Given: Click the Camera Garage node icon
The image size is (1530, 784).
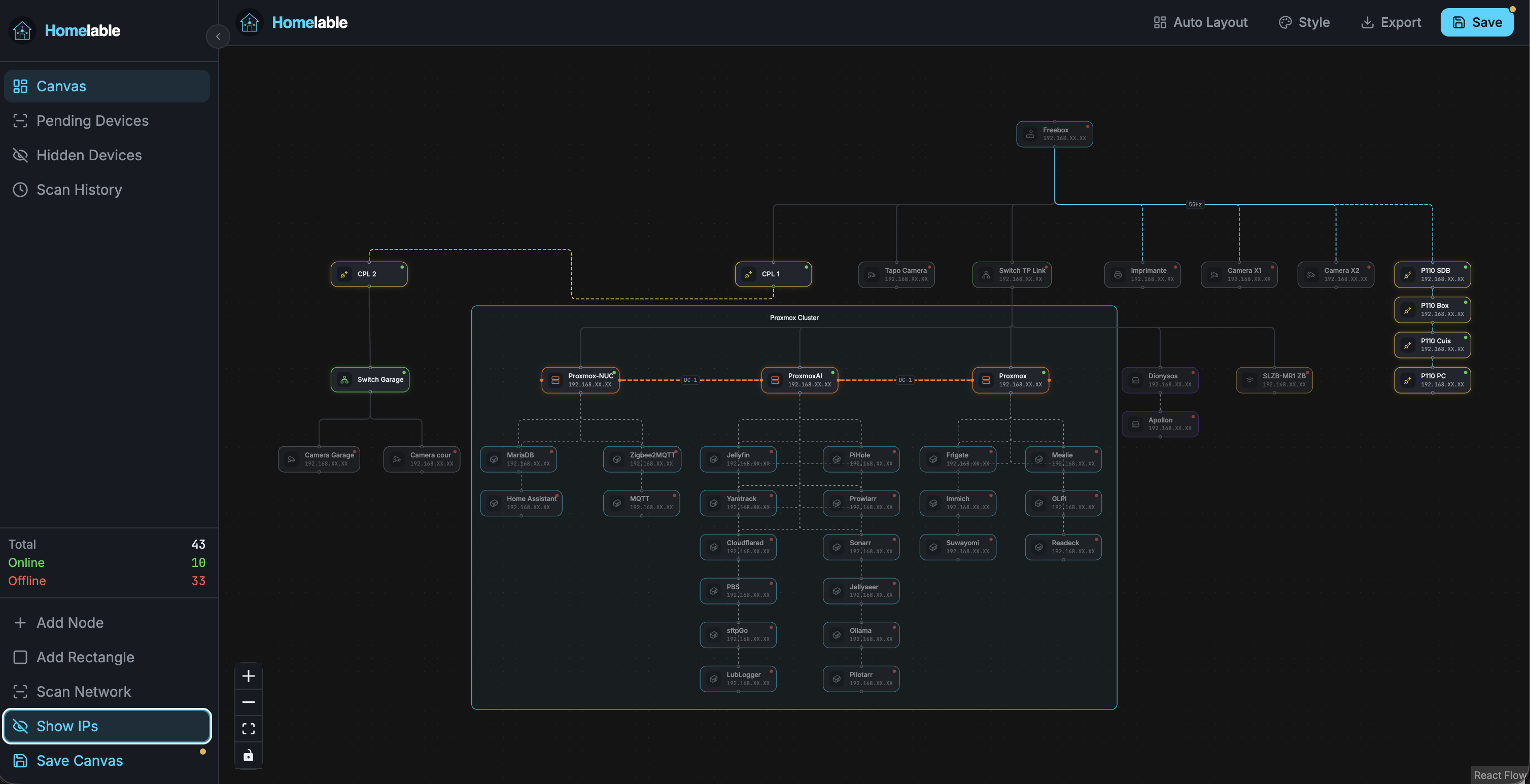Looking at the screenshot, I should tap(292, 459).
